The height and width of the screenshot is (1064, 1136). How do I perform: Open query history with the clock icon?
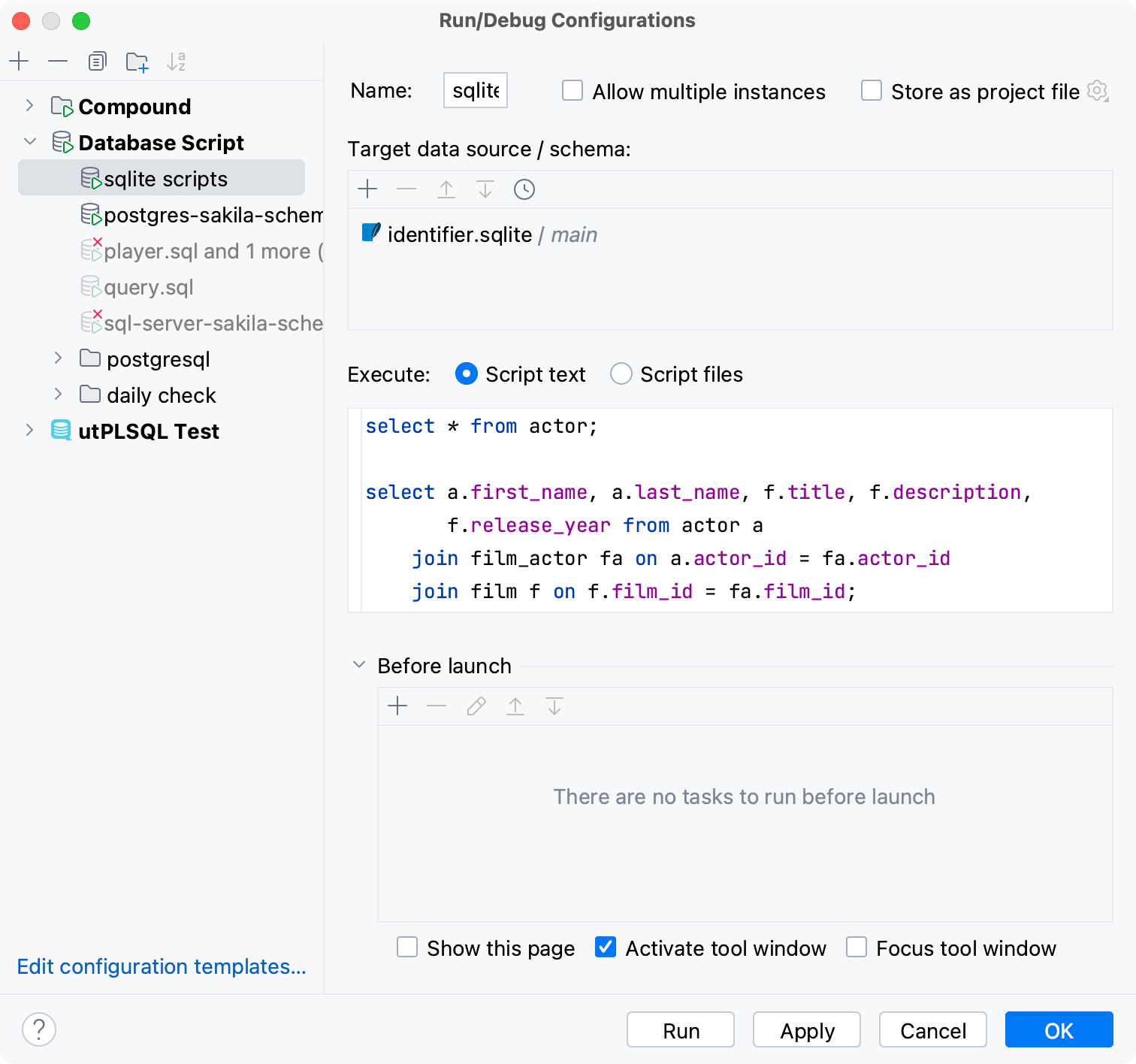click(x=524, y=189)
